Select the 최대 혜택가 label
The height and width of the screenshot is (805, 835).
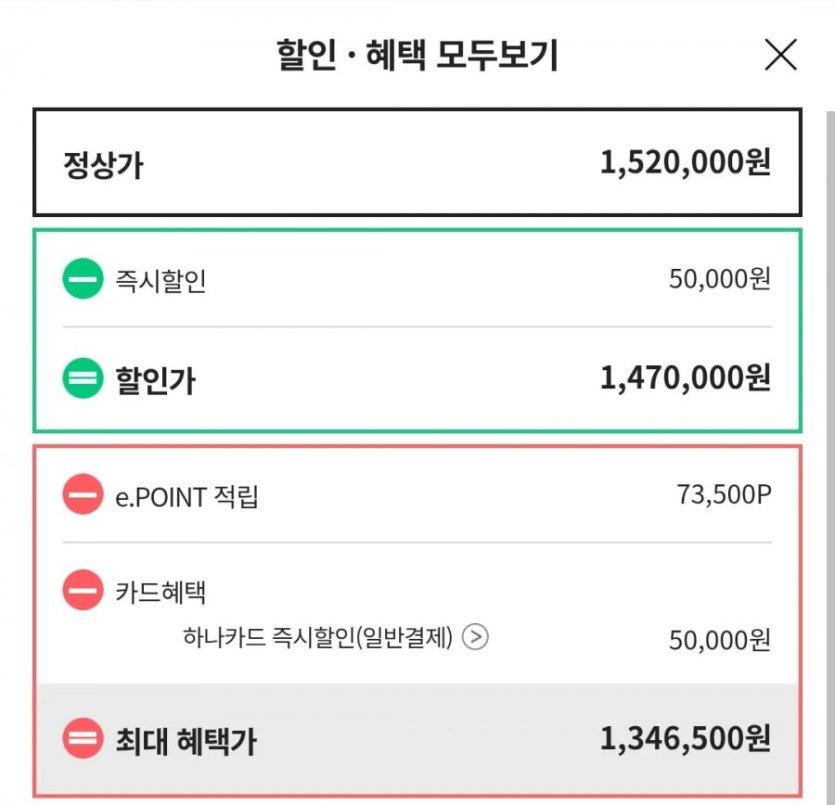(x=187, y=741)
